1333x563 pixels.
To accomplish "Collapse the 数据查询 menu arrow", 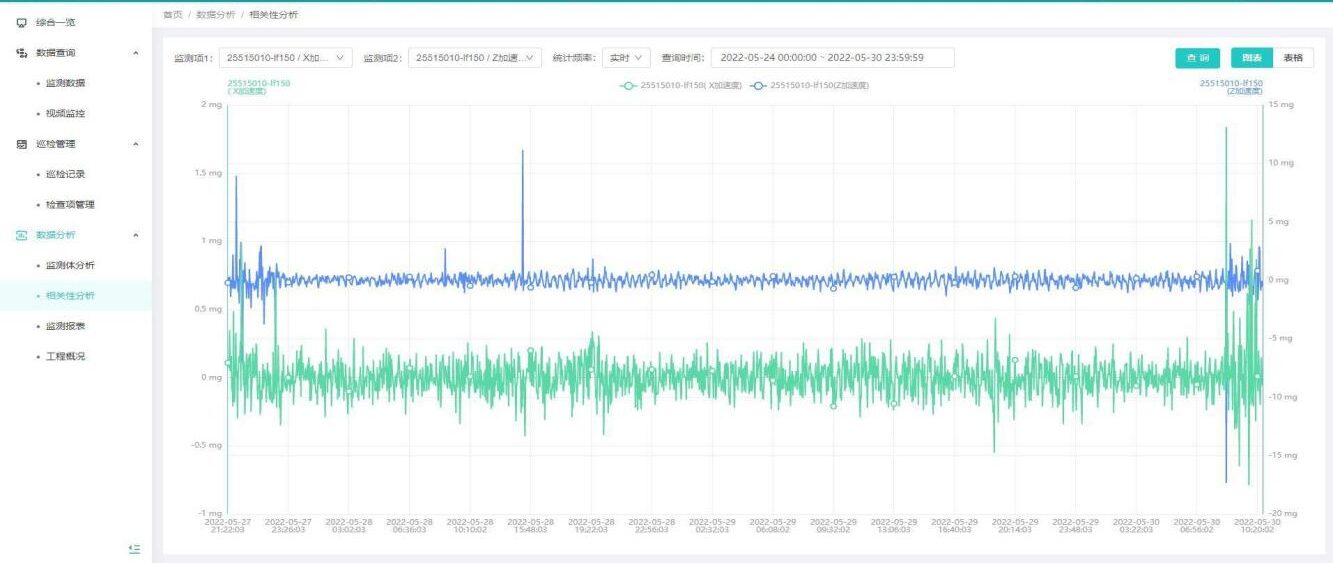I will click(136, 53).
